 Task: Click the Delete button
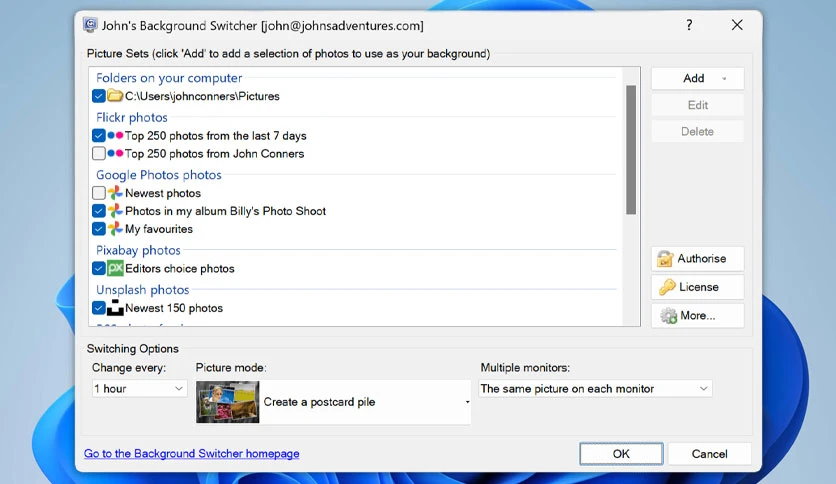[697, 132]
